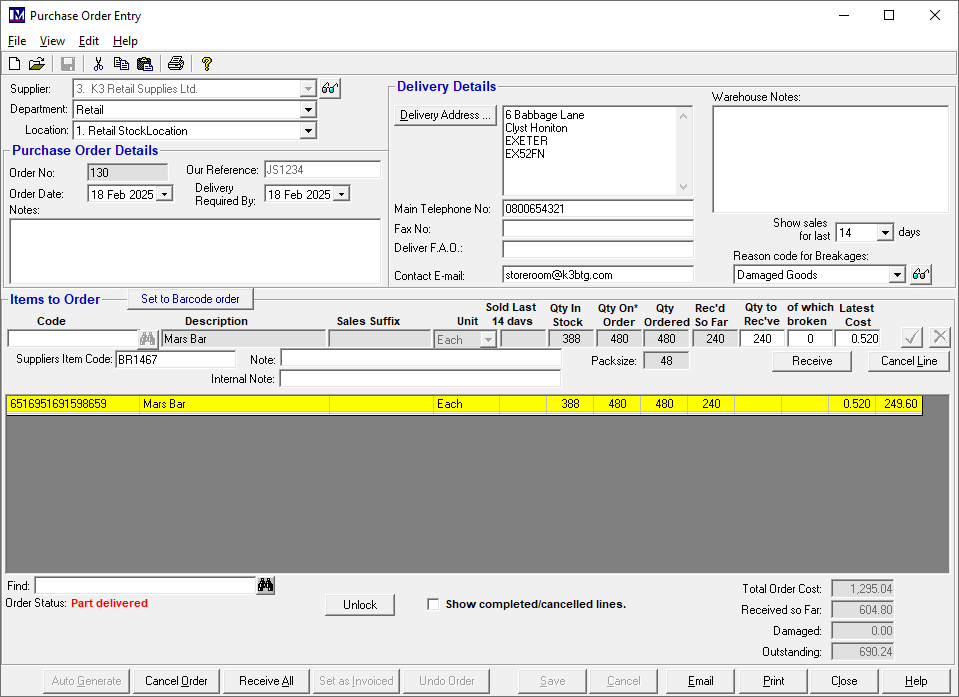Click the New document toolbar icon

(x=15, y=64)
